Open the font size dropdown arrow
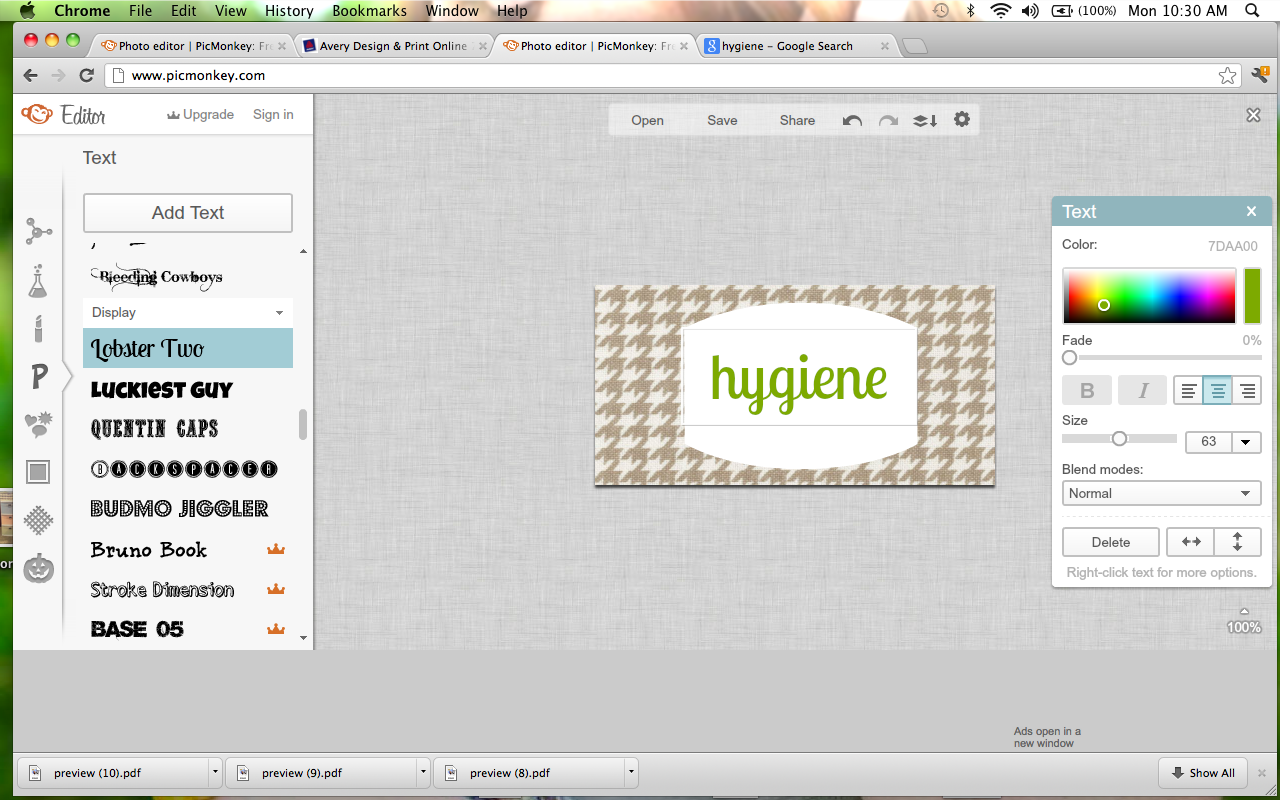This screenshot has width=1280, height=800. click(x=1245, y=441)
